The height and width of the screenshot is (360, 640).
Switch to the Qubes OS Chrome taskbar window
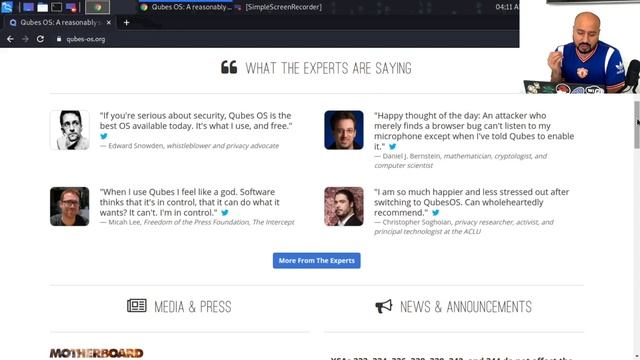coord(186,7)
